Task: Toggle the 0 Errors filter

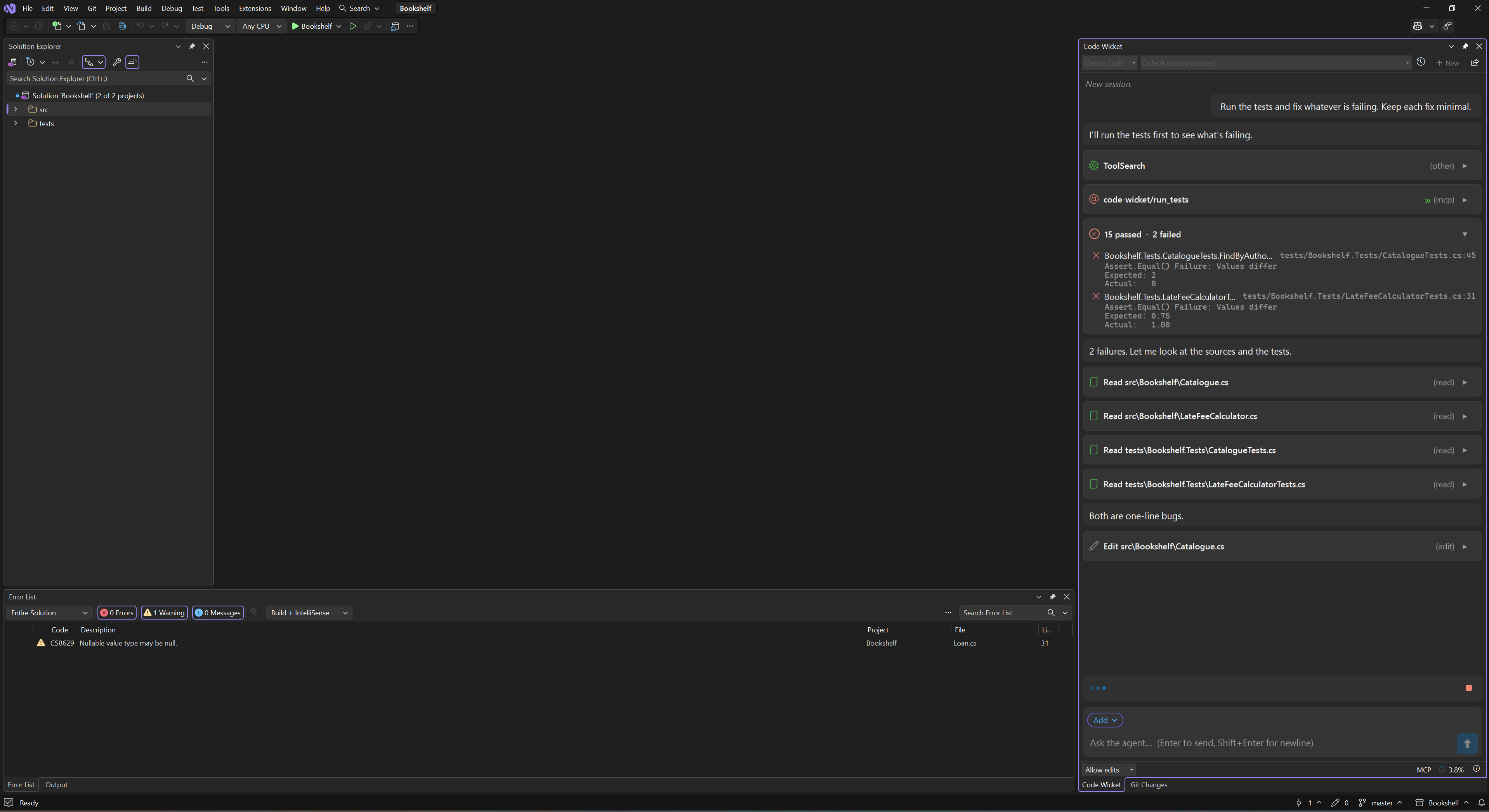Action: (117, 613)
